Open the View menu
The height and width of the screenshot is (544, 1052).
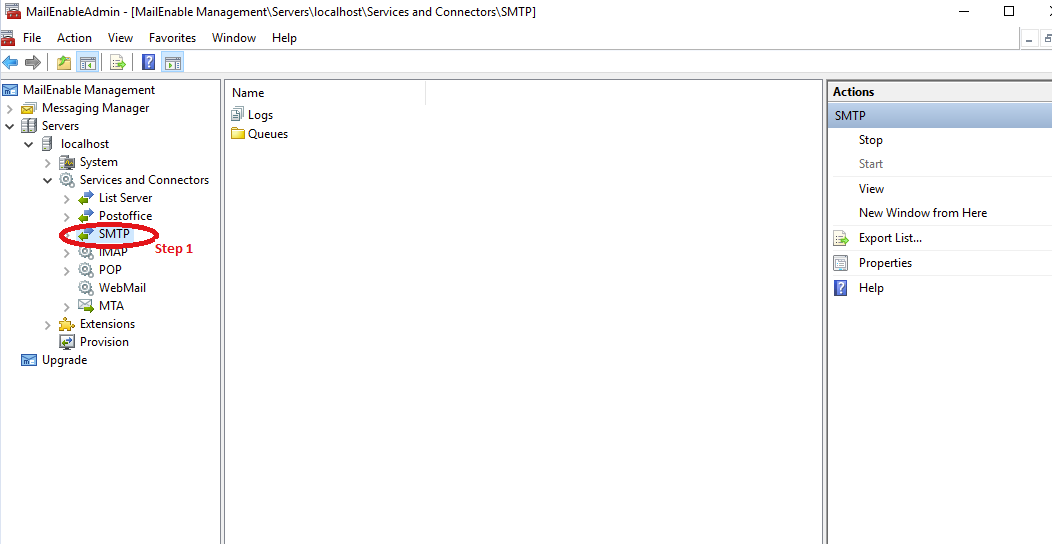[121, 38]
